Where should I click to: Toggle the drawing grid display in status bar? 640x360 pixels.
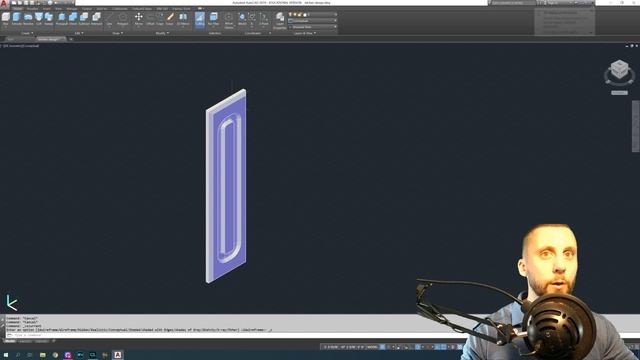point(382,347)
